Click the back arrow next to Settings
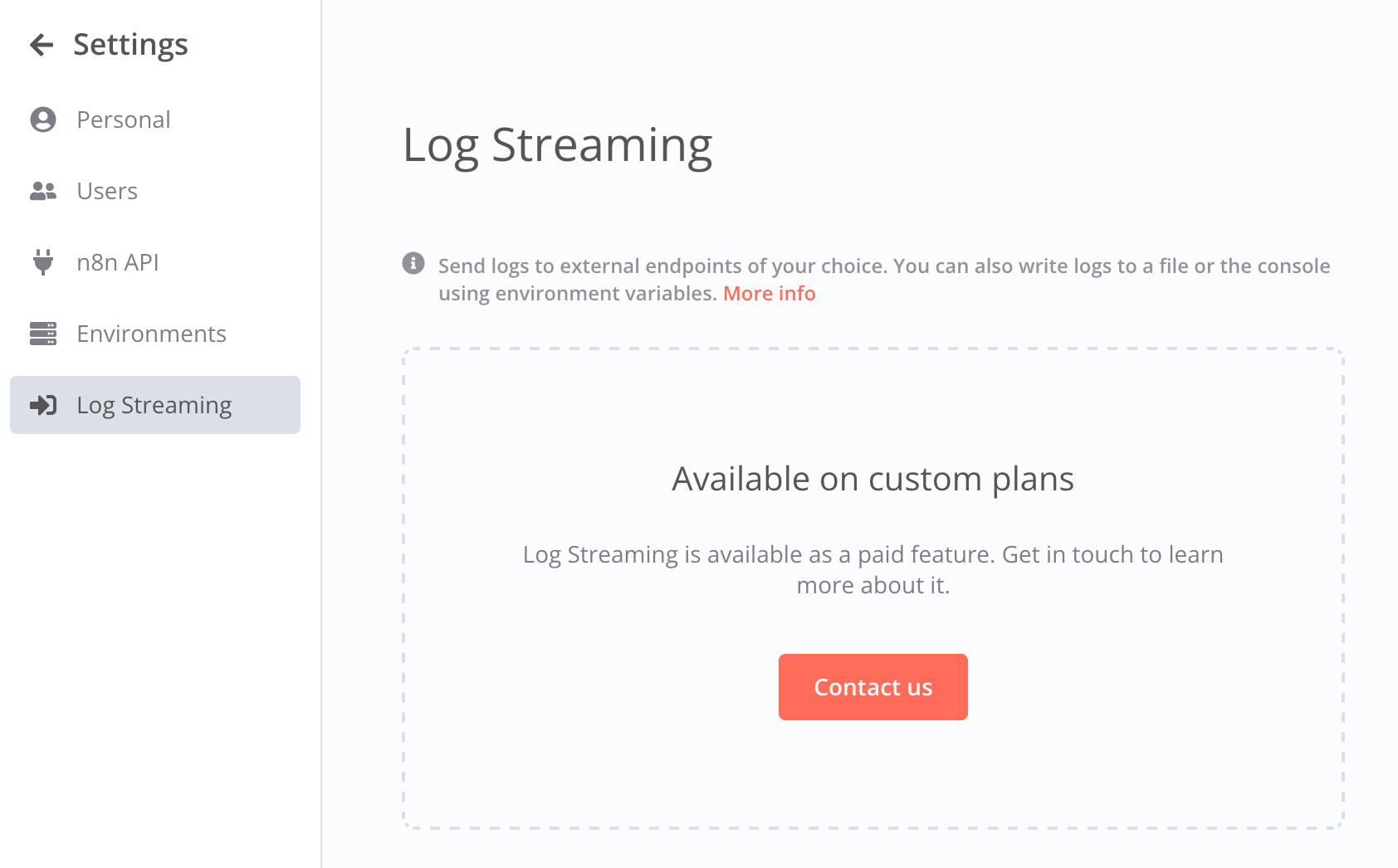 pyautogui.click(x=42, y=45)
